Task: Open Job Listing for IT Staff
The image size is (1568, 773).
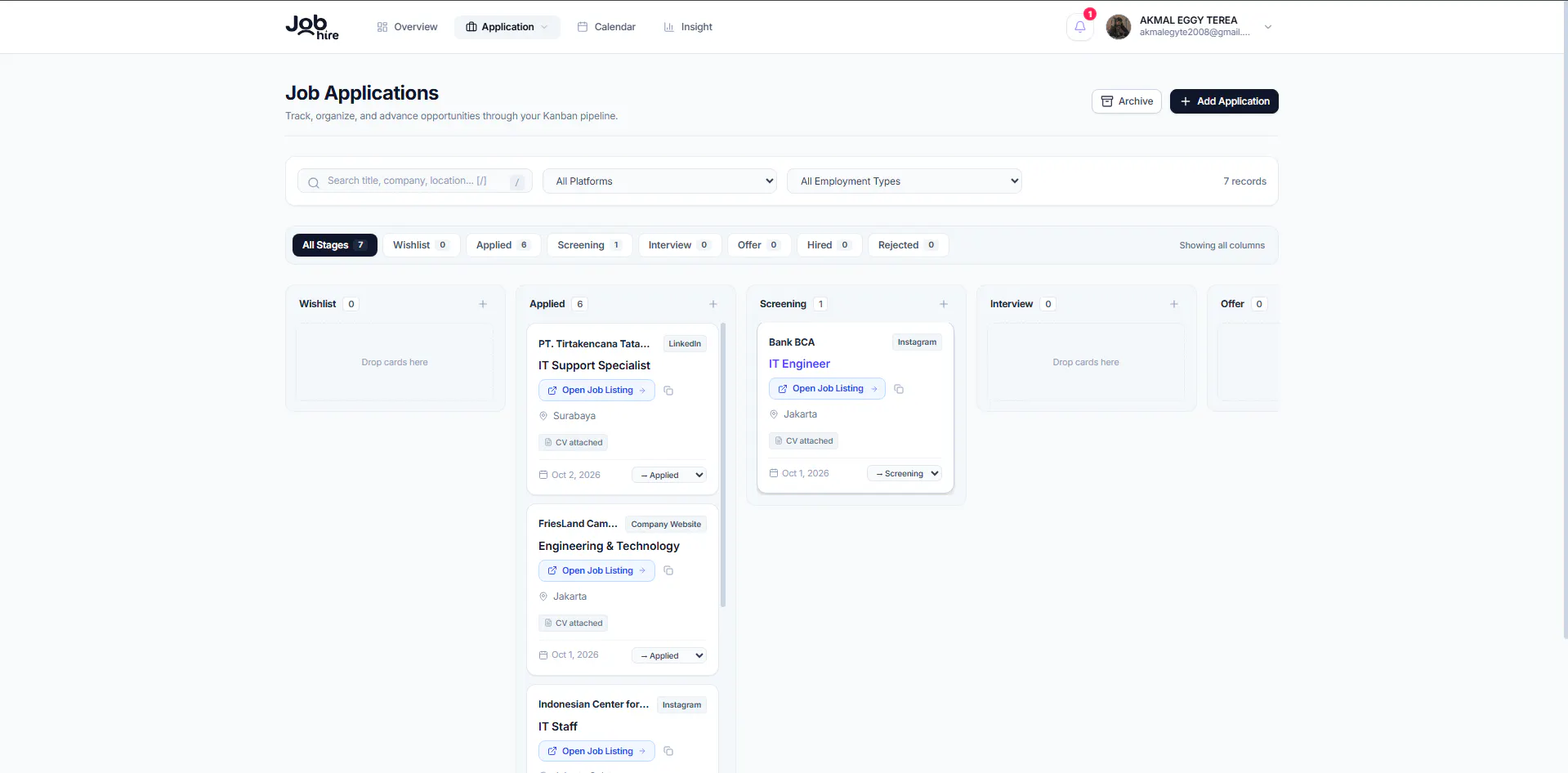Action: point(596,751)
